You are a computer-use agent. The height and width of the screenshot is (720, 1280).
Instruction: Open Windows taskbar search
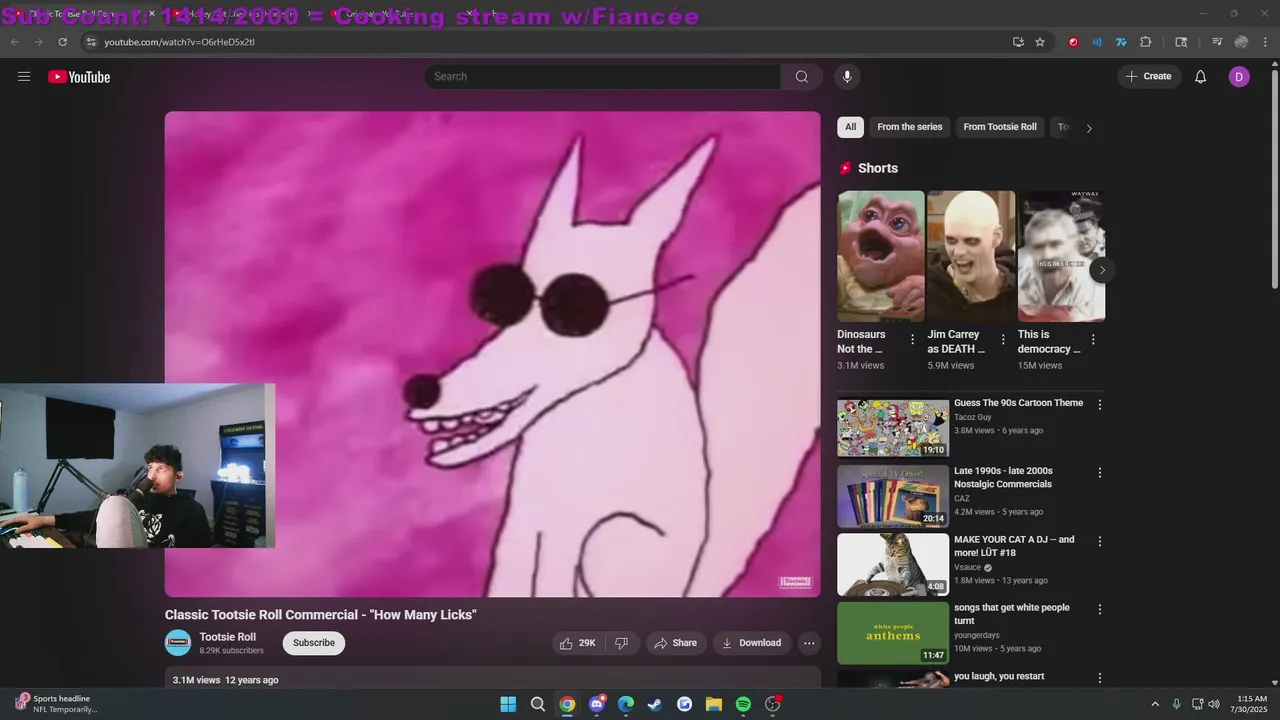click(x=538, y=704)
